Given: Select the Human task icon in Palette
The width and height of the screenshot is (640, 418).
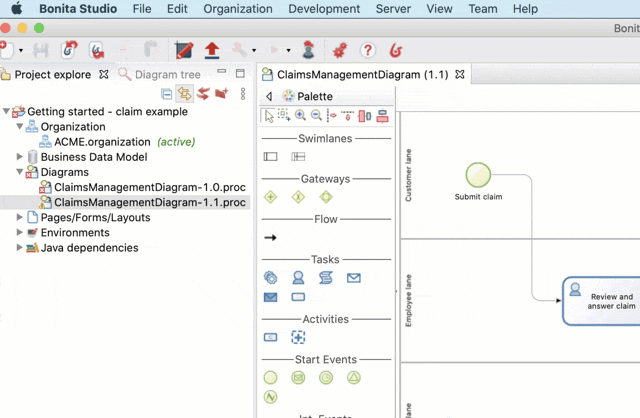Looking at the screenshot, I should tap(298, 278).
